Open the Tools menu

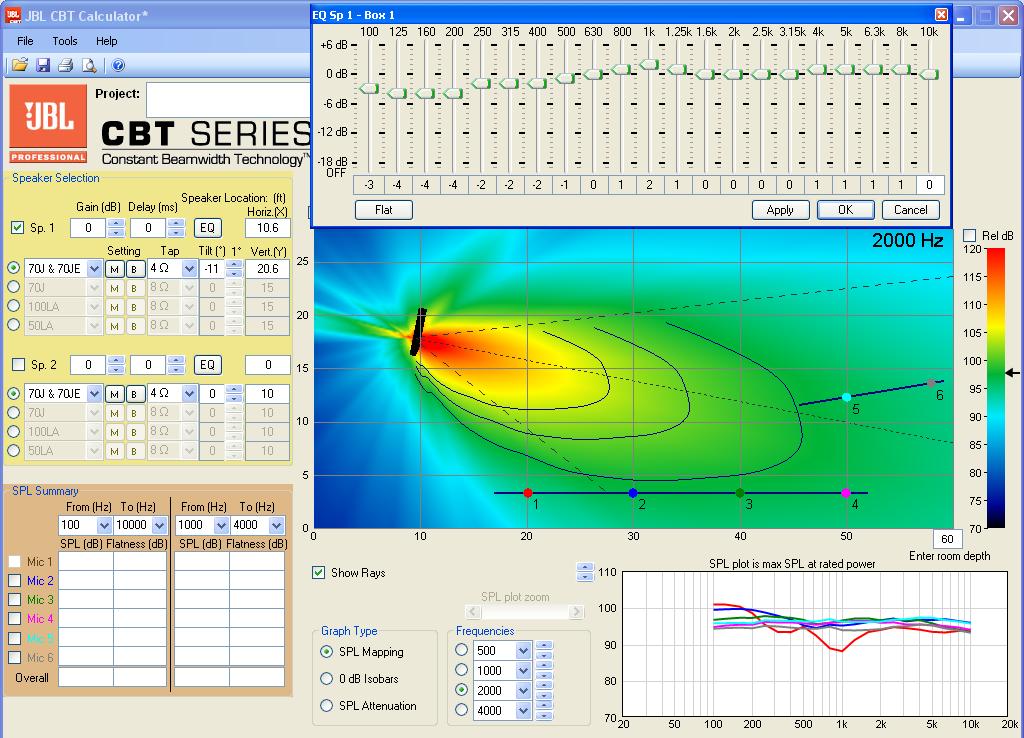pos(65,41)
